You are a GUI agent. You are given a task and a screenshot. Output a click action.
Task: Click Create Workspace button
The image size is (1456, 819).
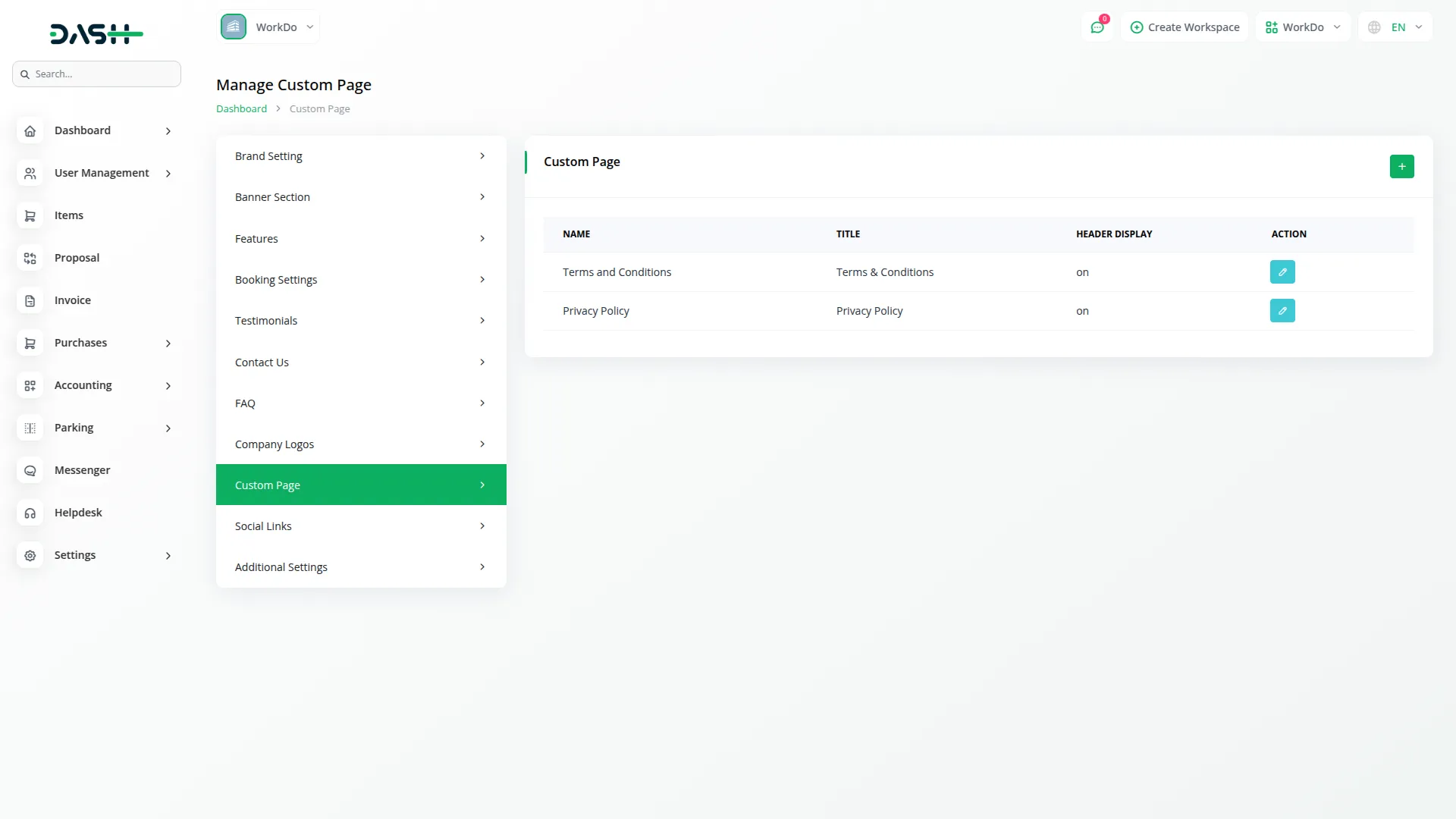pyautogui.click(x=1185, y=27)
